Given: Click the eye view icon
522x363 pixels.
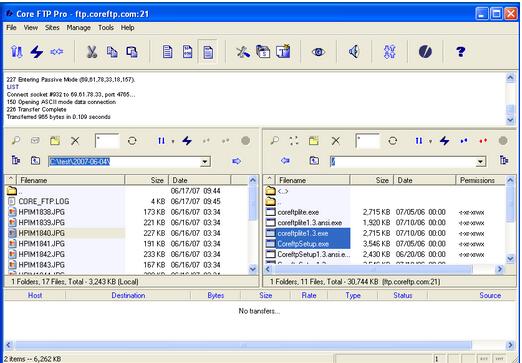Looking at the screenshot, I should [x=318, y=52].
